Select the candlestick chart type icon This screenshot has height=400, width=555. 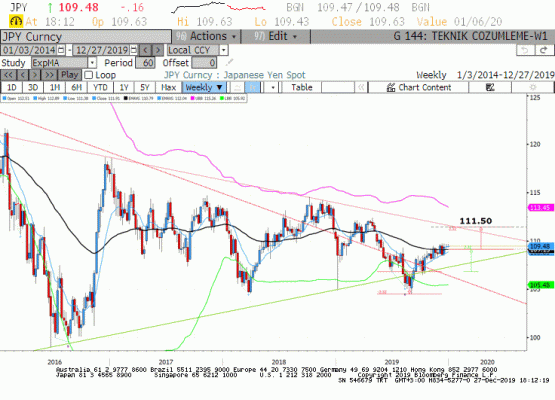253,87
